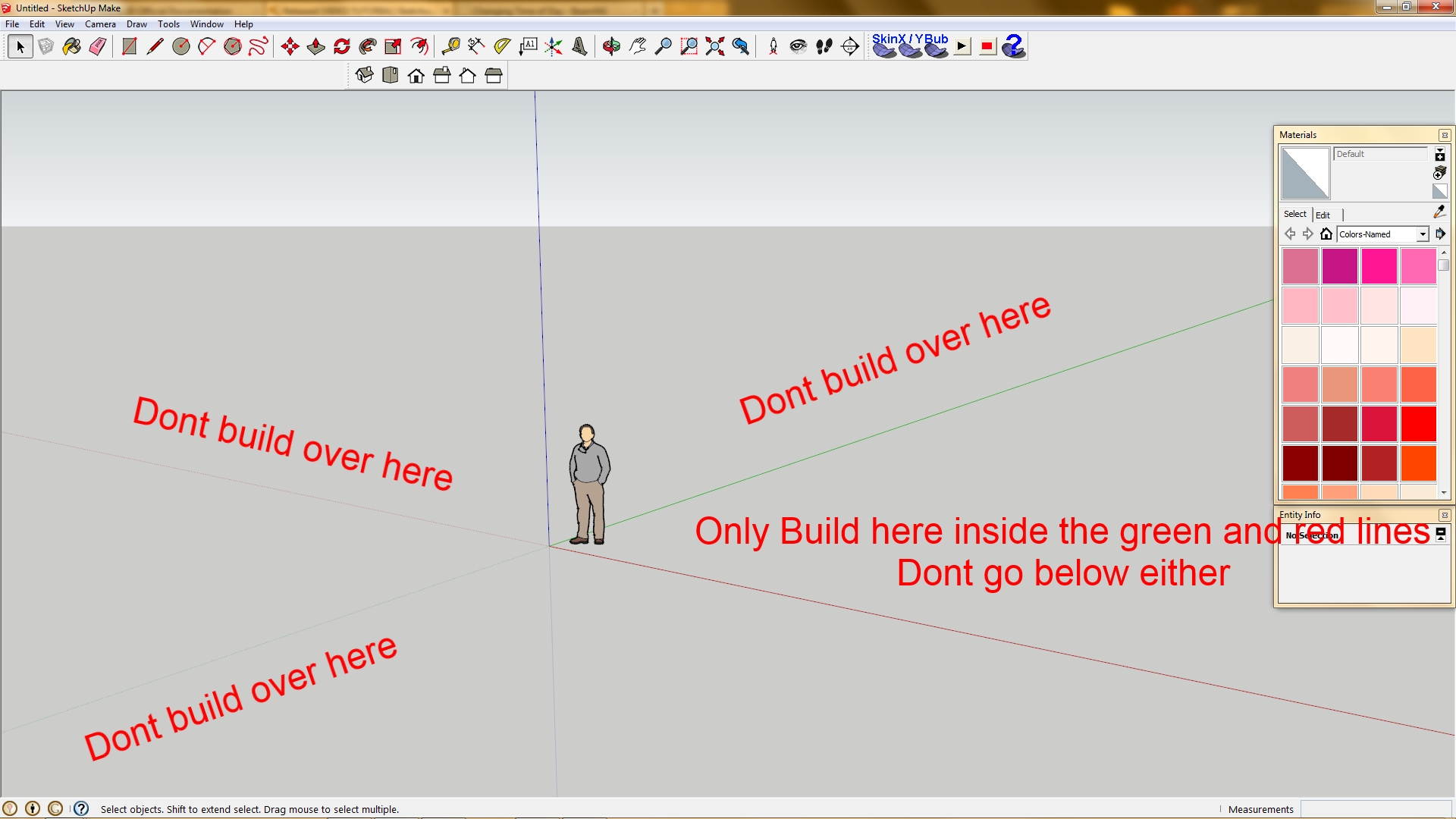Click the material eyedropper sample tool
Viewport: 1456px width, 819px height.
(1439, 213)
